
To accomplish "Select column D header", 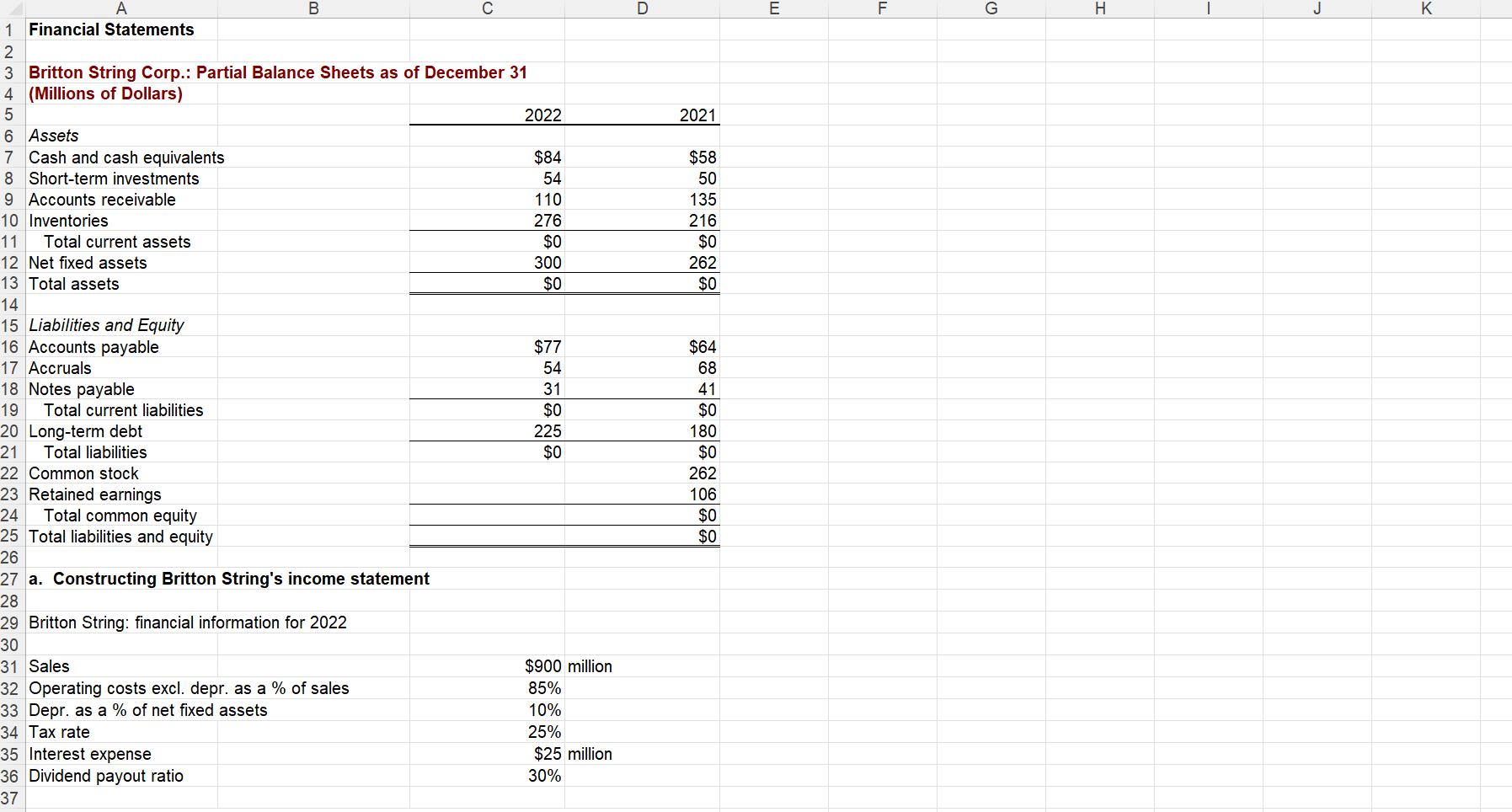I will (642, 8).
